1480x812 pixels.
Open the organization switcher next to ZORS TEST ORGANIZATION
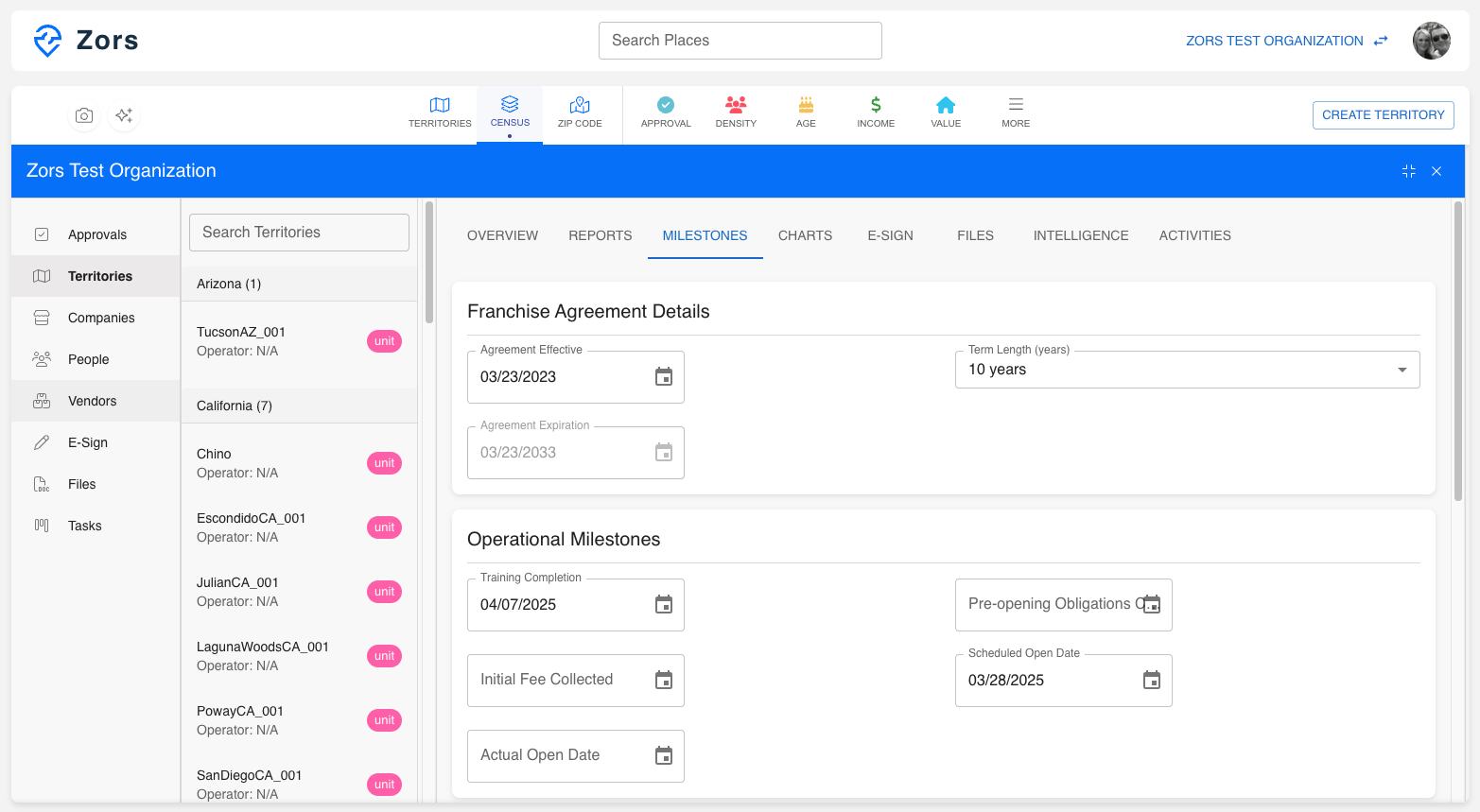tap(1380, 41)
